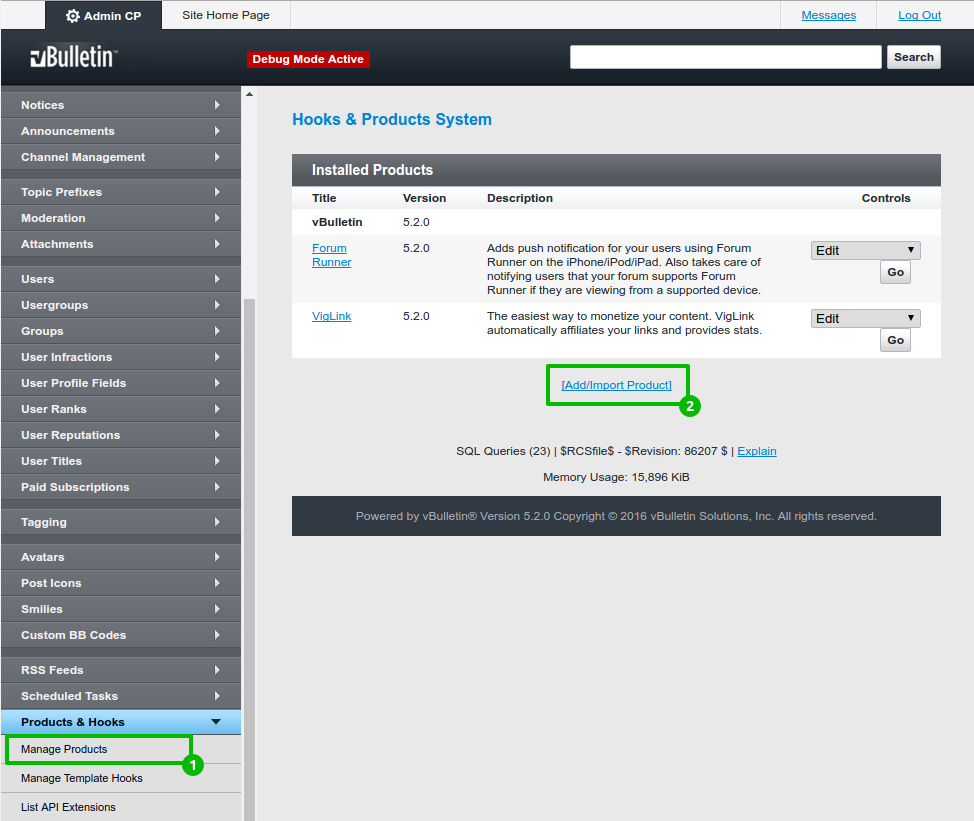This screenshot has width=974, height=821.
Task: Expand the Moderation menu section
Action: (x=121, y=218)
